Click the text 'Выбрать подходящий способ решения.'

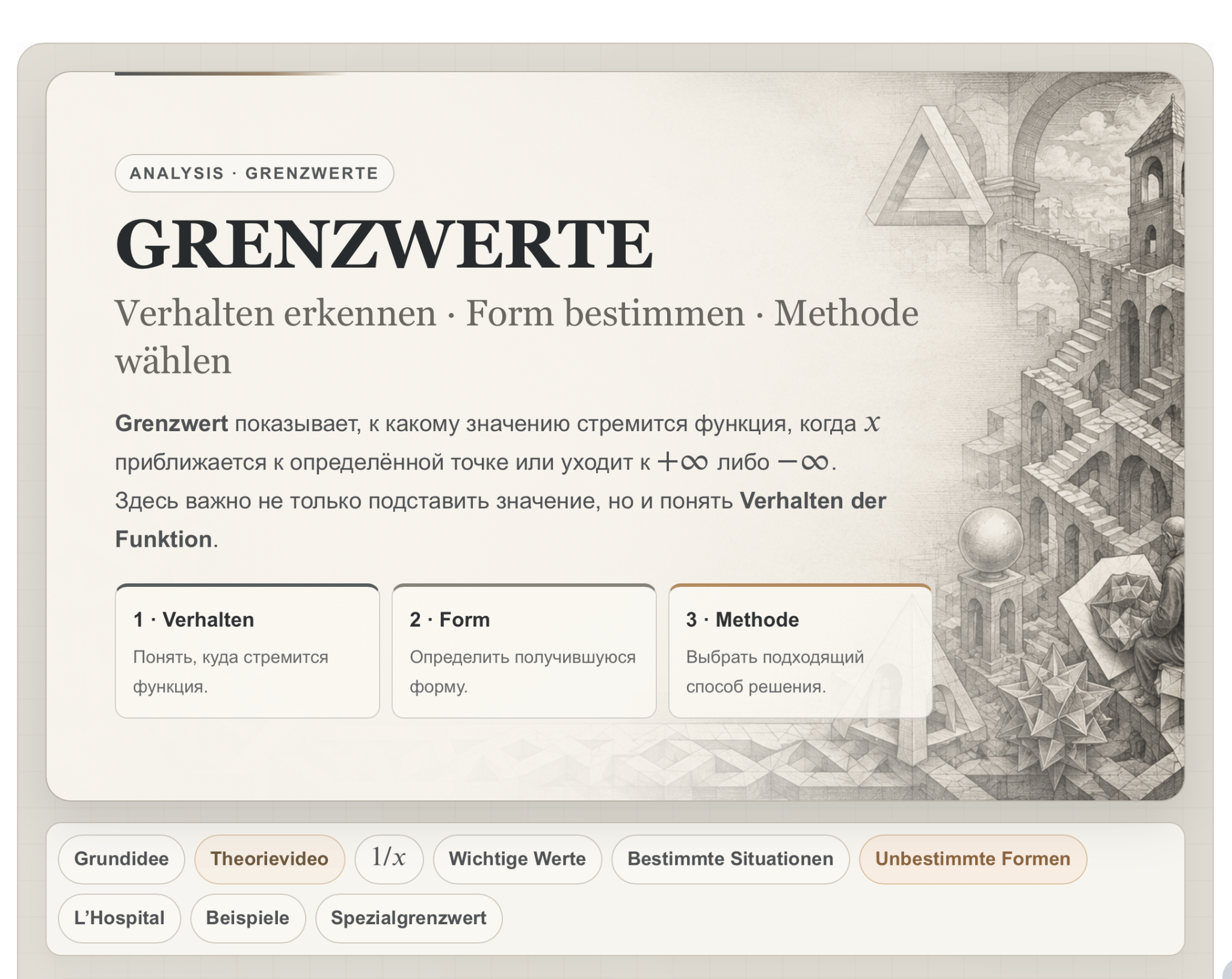(775, 672)
